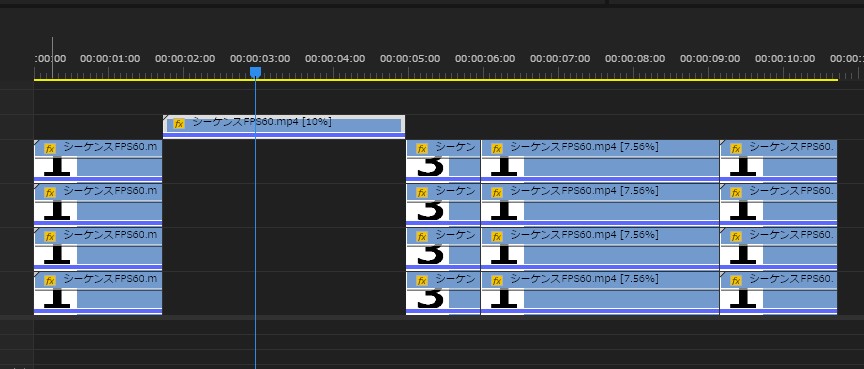This screenshot has width=864, height=369.
Task: Click the '3' thumbnail in first-row clip
Action: click(x=428, y=167)
